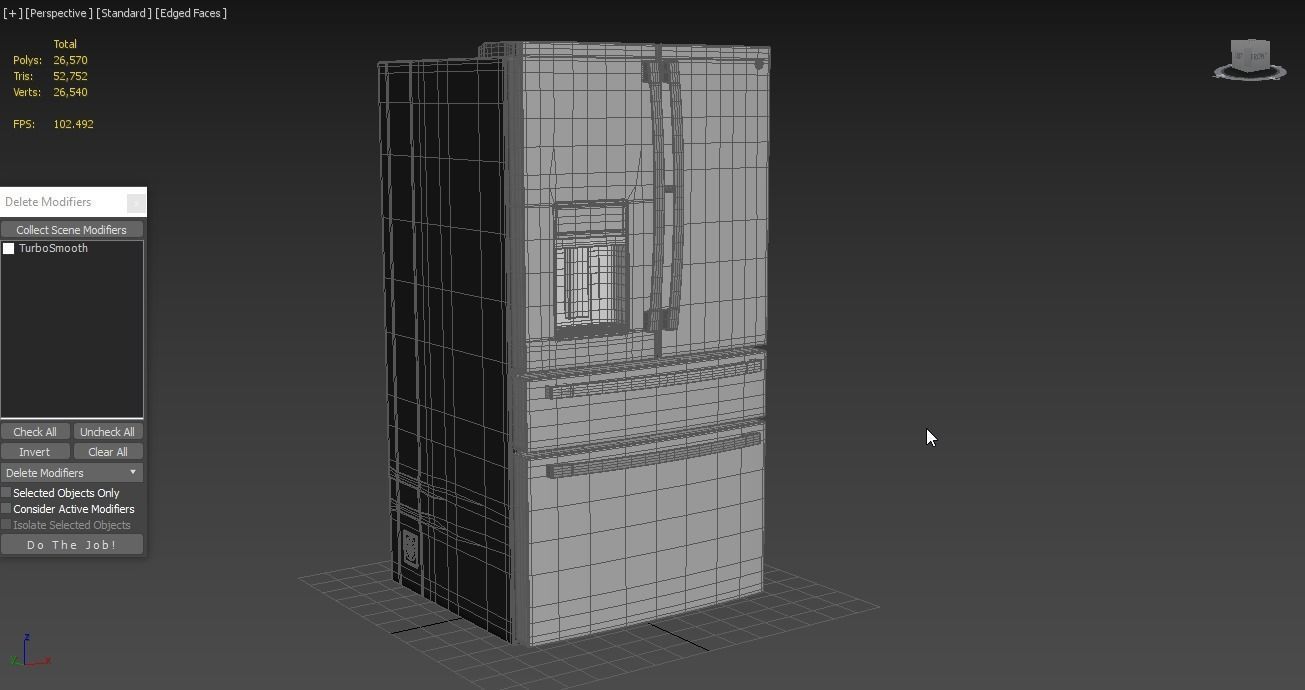Open the [Edged Faces] viewport menu
Screen dimensions: 1305x690
(x=190, y=13)
